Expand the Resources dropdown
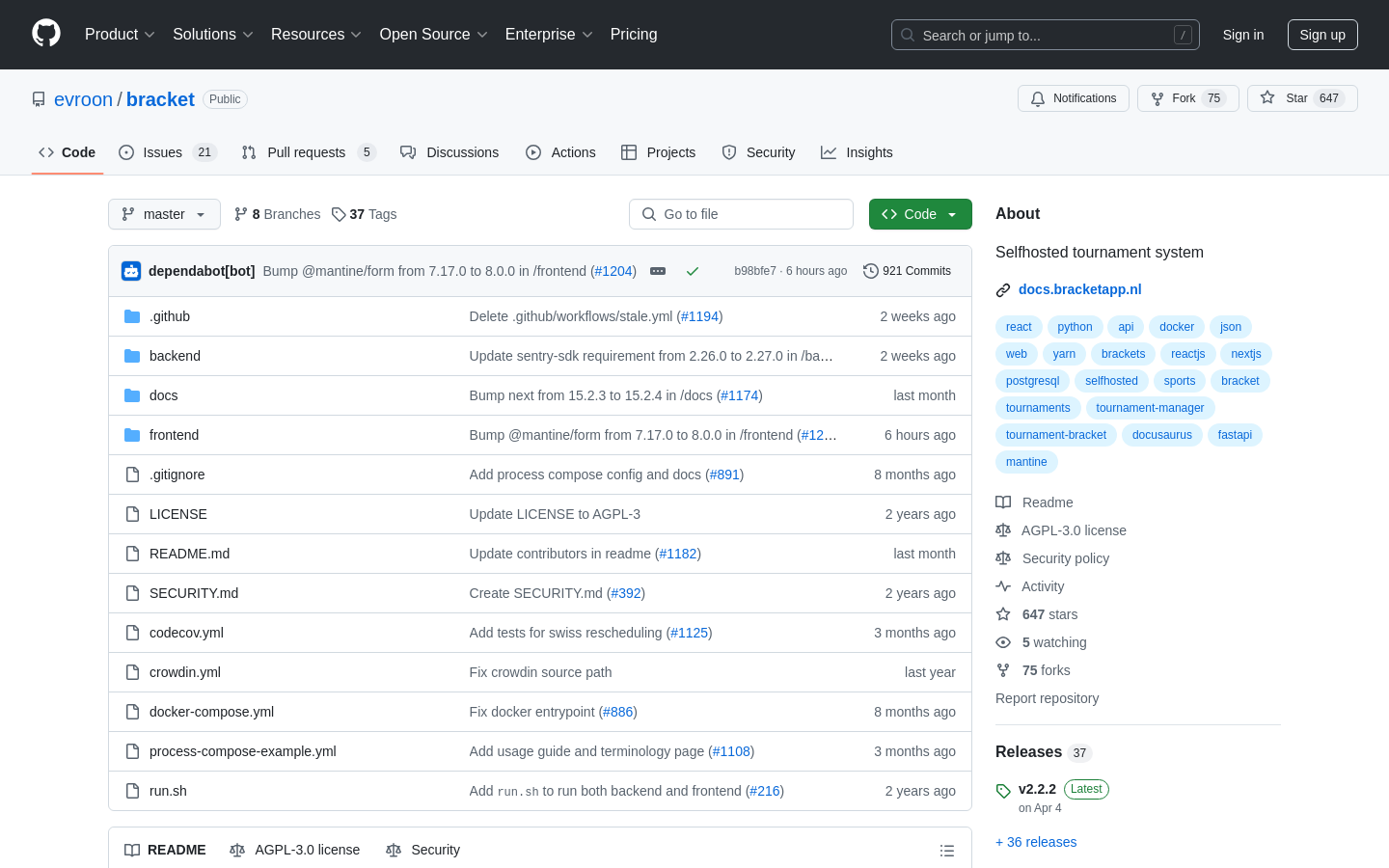The width and height of the screenshot is (1389, 868). pyautogui.click(x=316, y=34)
